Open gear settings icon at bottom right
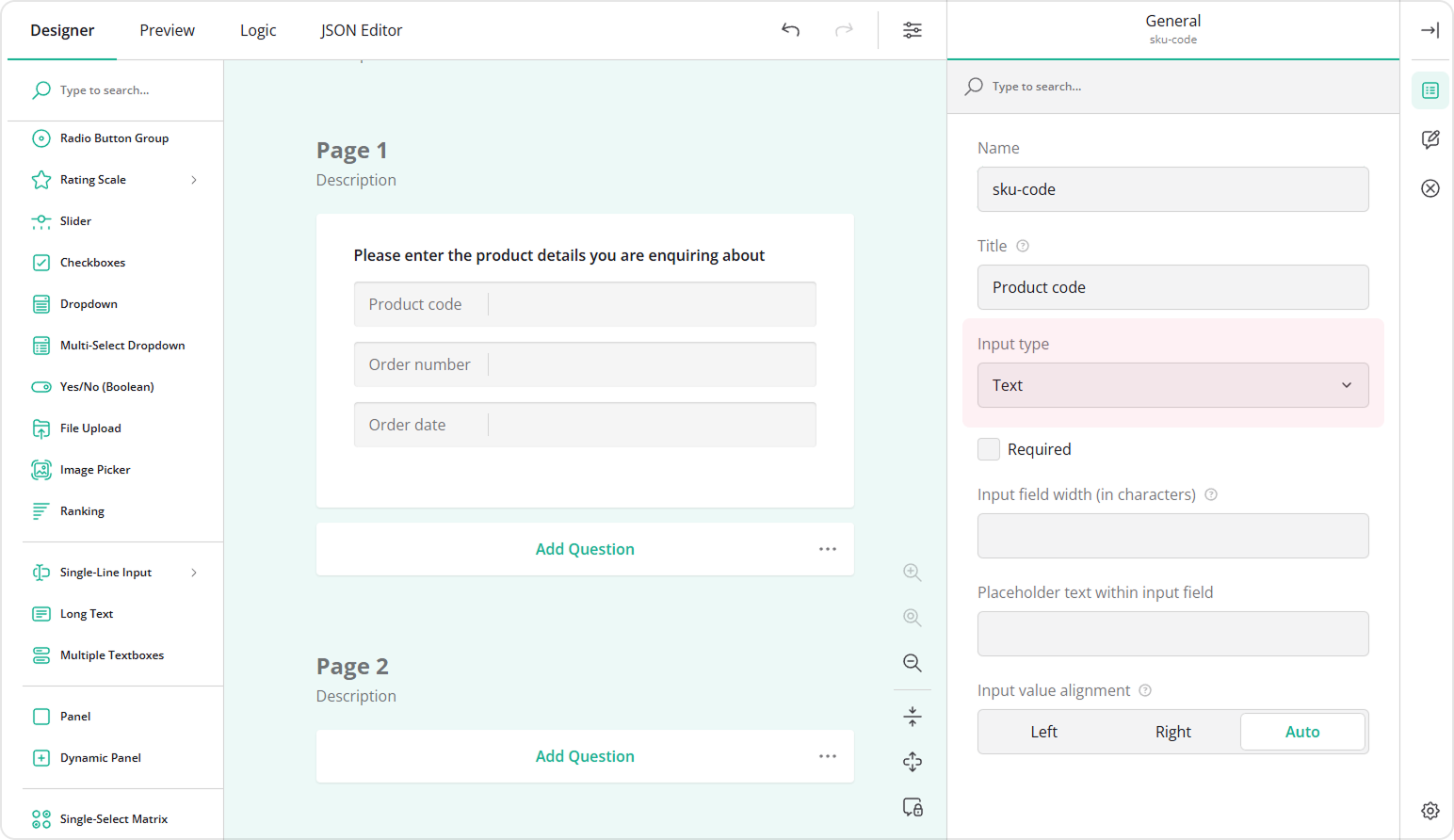The height and width of the screenshot is (840, 1454). tap(1430, 810)
